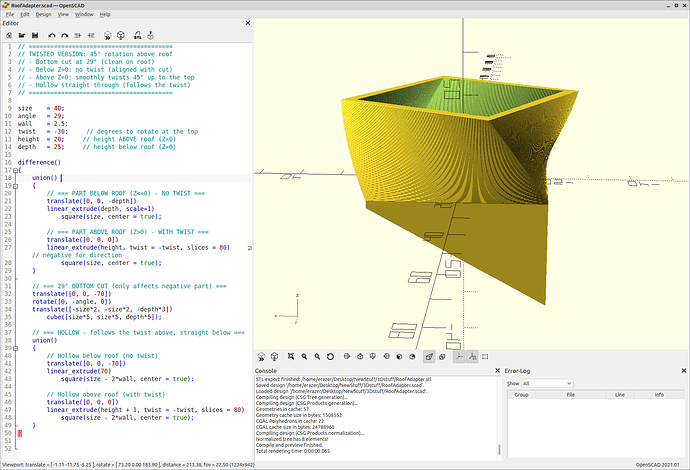The height and width of the screenshot is (470, 690).
Task: Click Render icon in the viewer toolbar
Action: 274,356
